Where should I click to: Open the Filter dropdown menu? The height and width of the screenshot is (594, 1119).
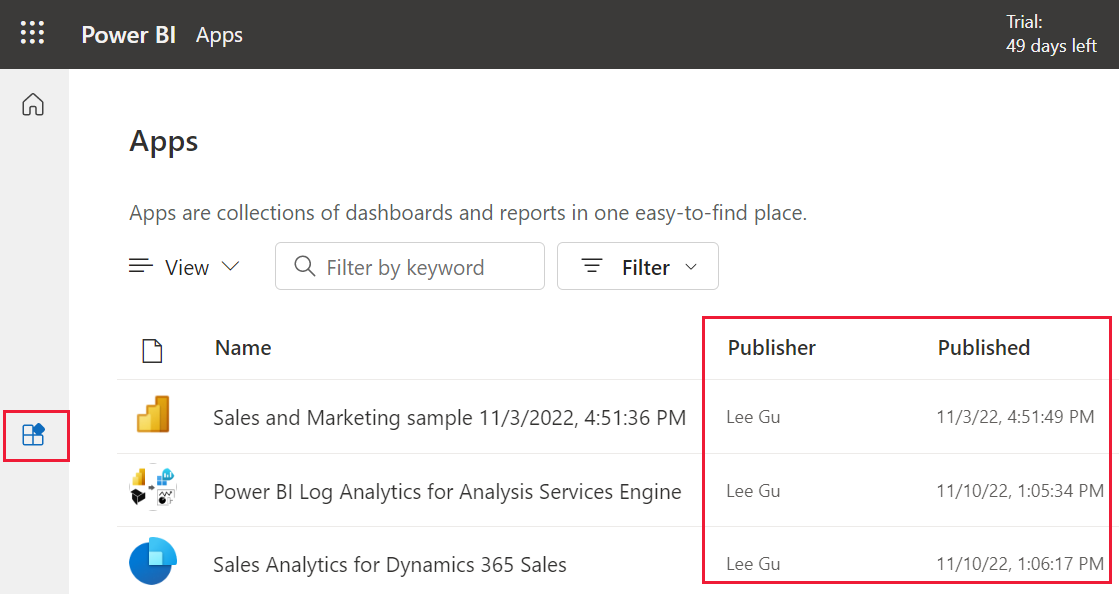pyautogui.click(x=638, y=267)
